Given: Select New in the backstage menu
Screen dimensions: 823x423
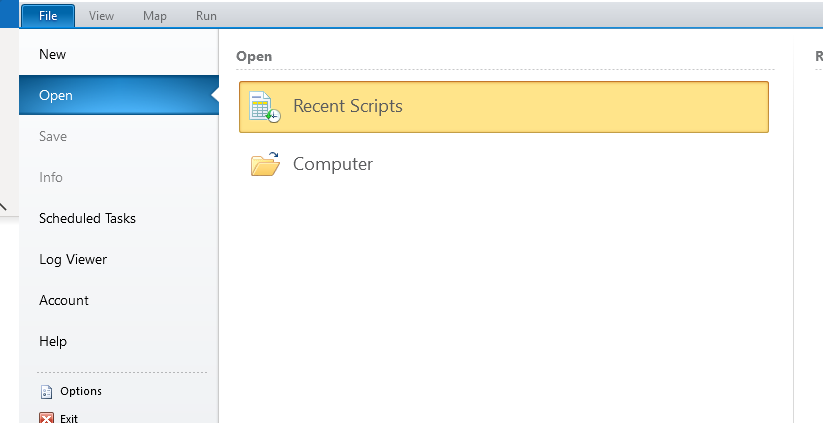Looking at the screenshot, I should click(53, 54).
